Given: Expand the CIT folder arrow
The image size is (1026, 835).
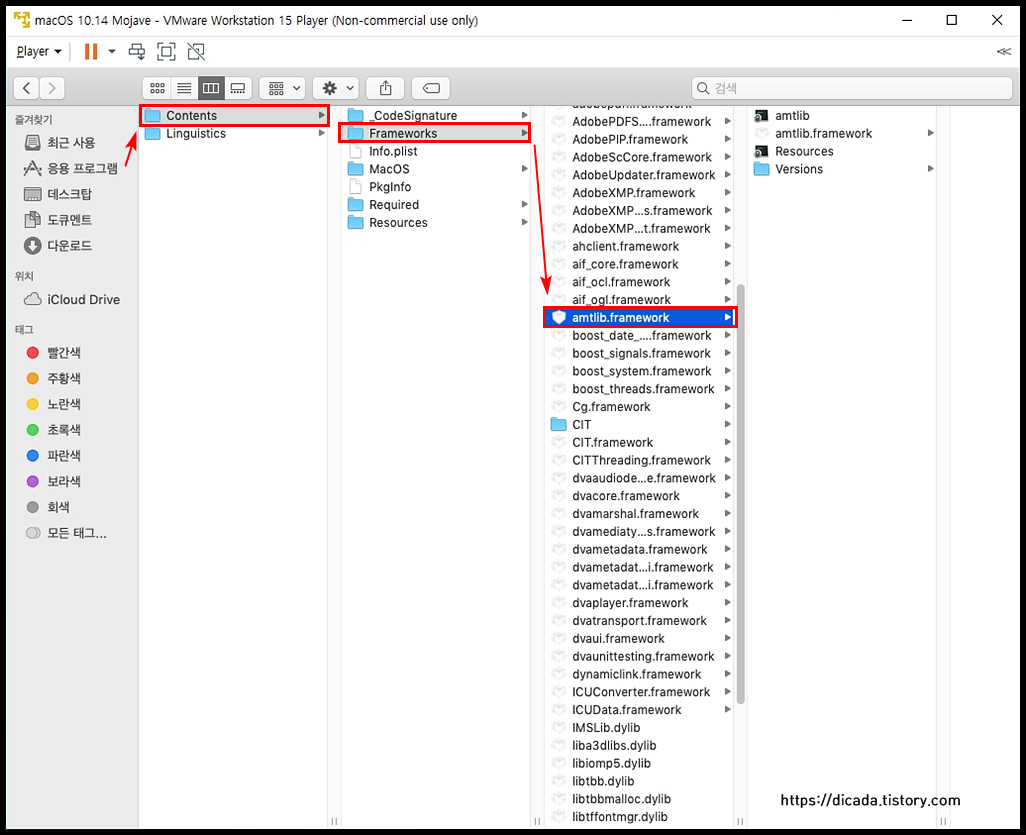Looking at the screenshot, I should 727,425.
